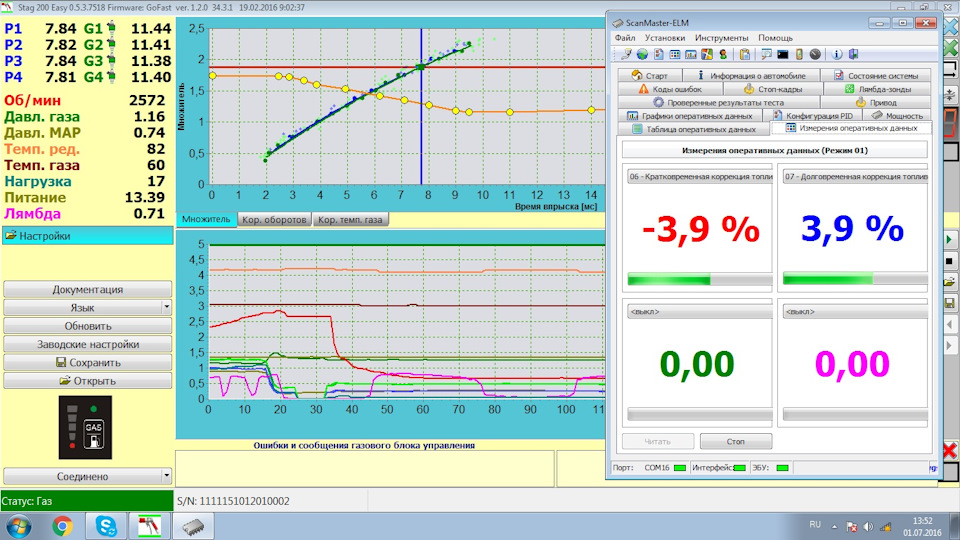960x540 pixels.
Task: Expand the 06 Кратковременная коррекция PID selector
Action: pyautogui.click(x=700, y=176)
